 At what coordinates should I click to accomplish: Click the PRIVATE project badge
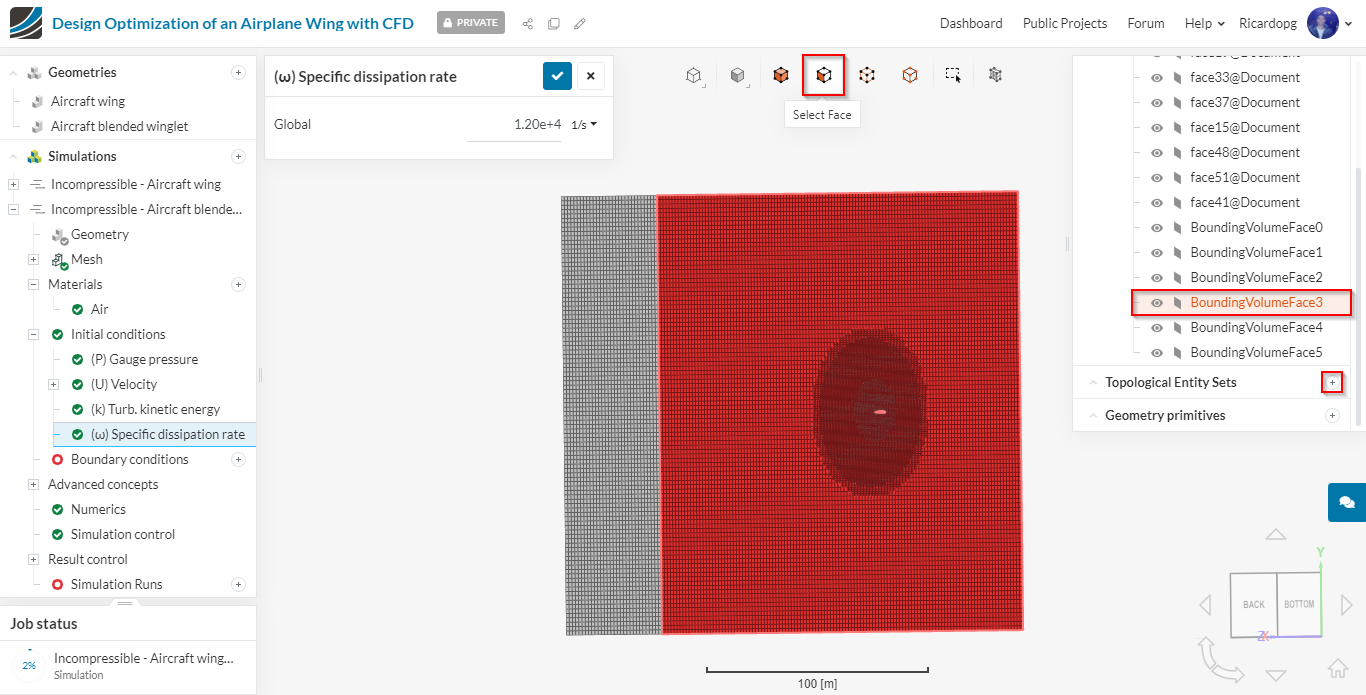(x=471, y=23)
